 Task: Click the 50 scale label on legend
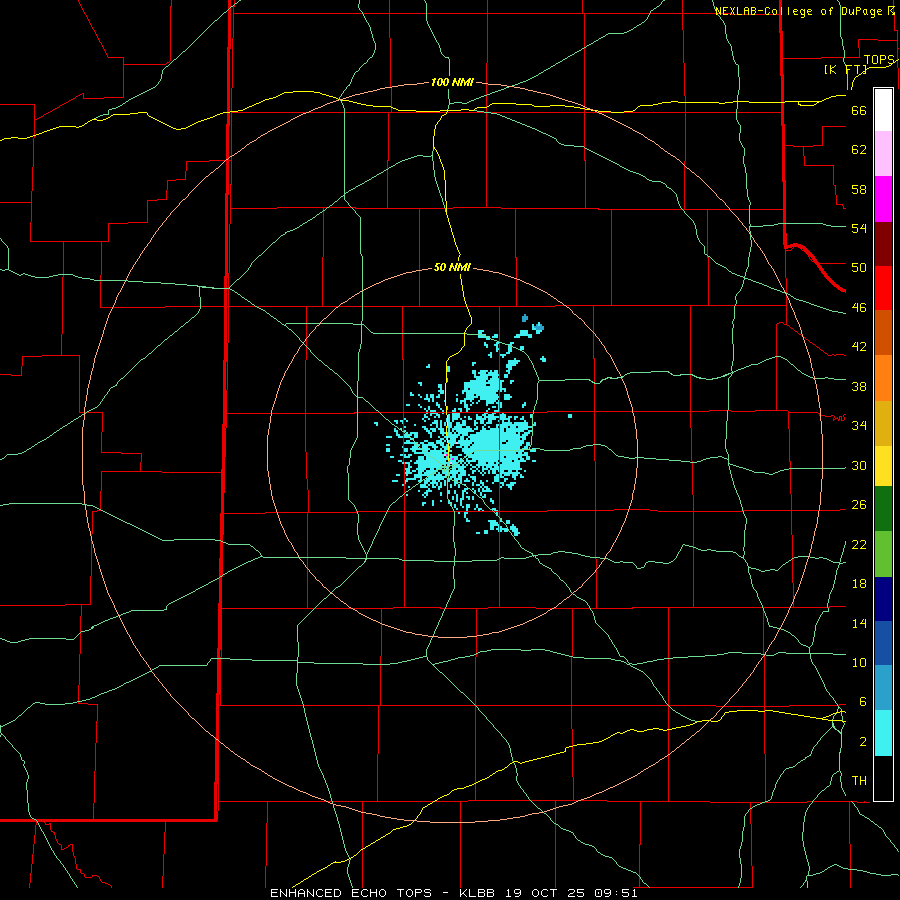(859, 268)
